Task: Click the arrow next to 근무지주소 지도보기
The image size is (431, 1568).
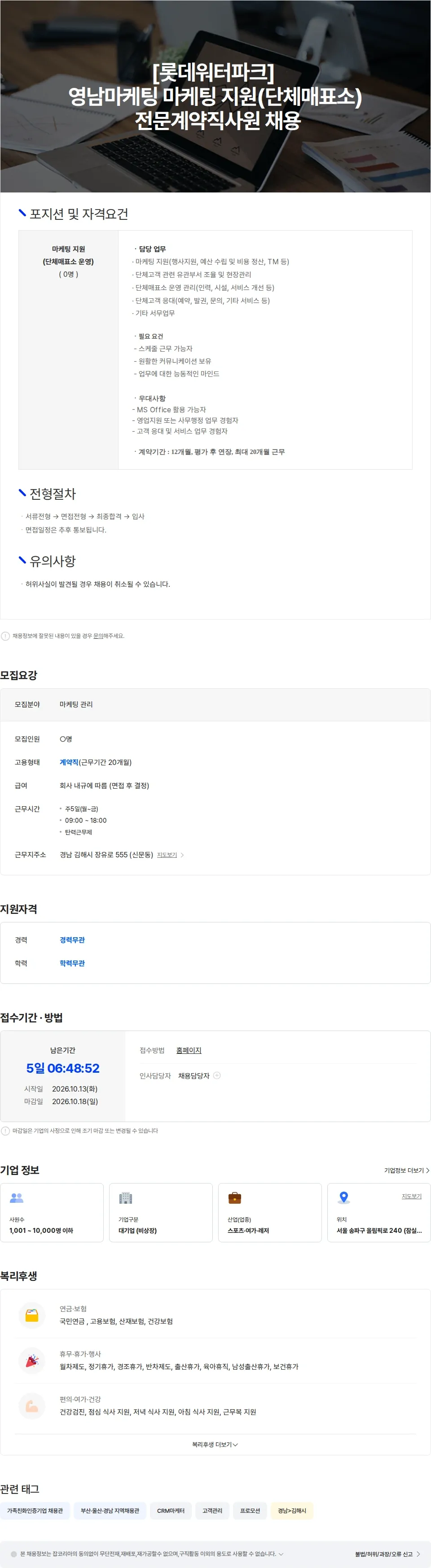Action: pos(182,855)
